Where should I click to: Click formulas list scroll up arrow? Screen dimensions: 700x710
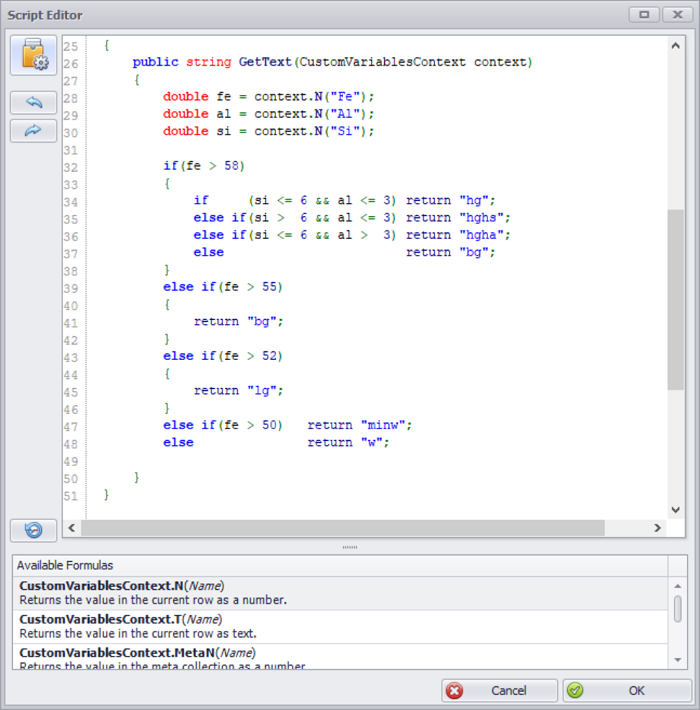678,586
